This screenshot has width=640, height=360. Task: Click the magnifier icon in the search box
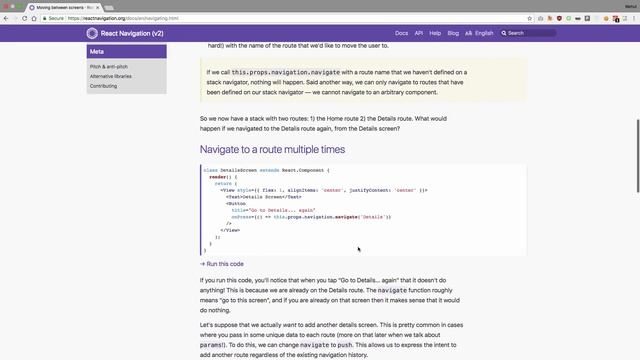tap(504, 33)
